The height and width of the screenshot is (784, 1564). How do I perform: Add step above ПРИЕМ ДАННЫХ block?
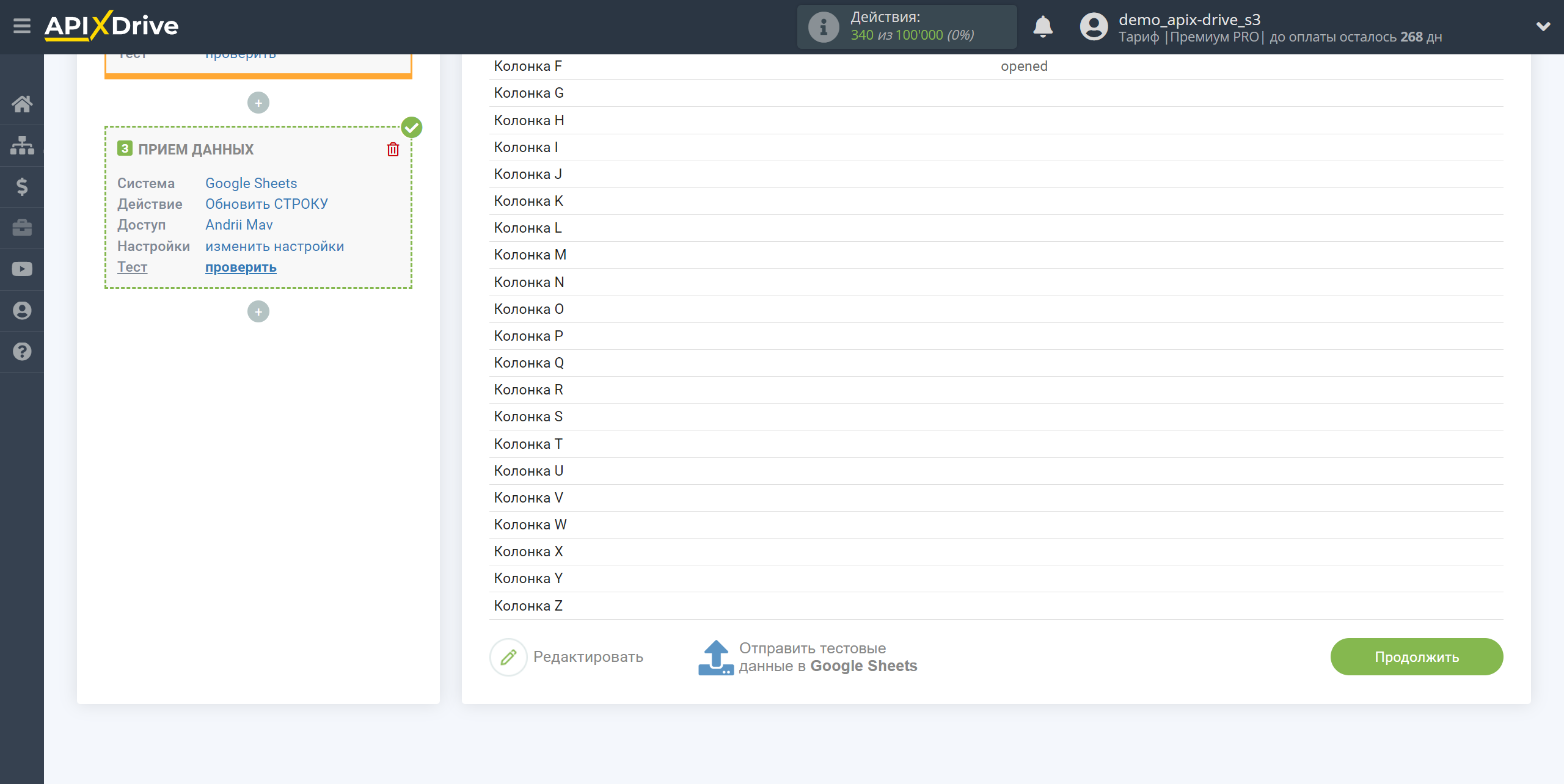tap(258, 103)
